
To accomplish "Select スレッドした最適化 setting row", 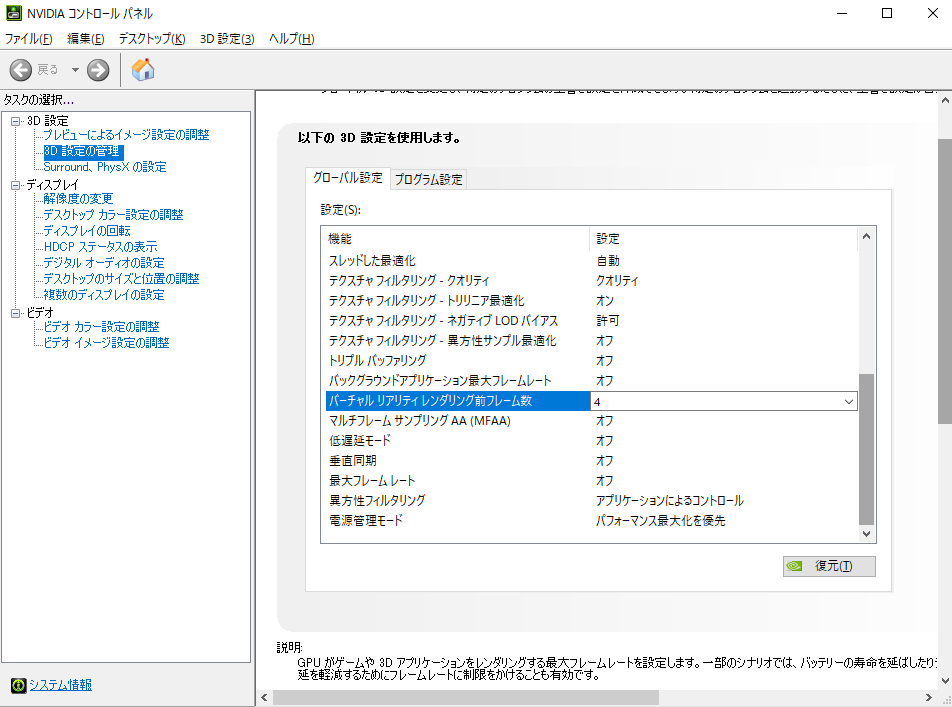I will tap(592, 261).
